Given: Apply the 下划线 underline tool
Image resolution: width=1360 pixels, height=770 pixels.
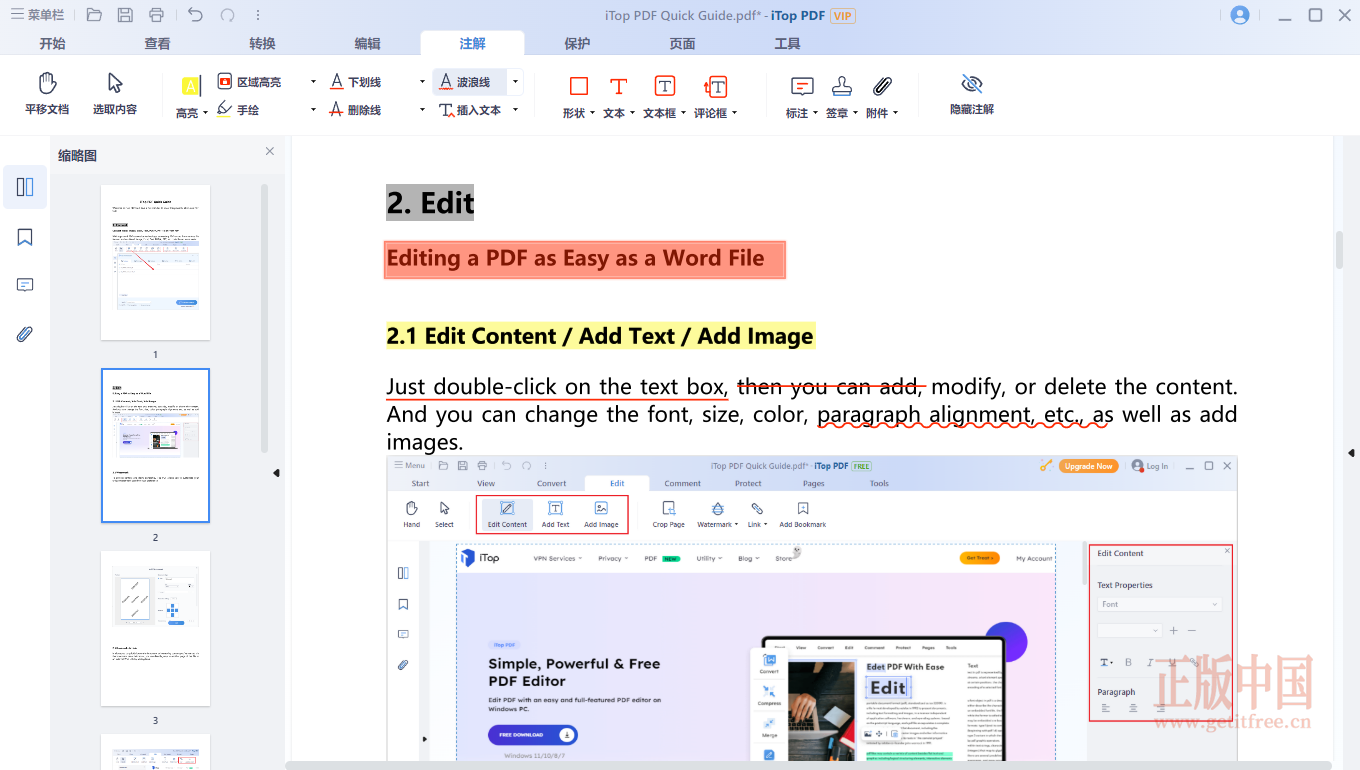Looking at the screenshot, I should (x=356, y=82).
